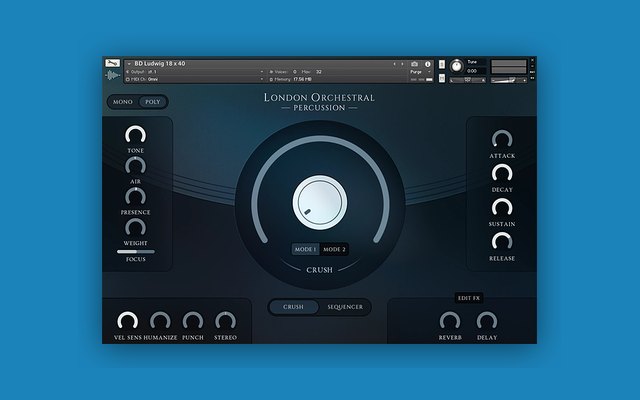
Task: Click the Attack knob
Action: tap(502, 140)
